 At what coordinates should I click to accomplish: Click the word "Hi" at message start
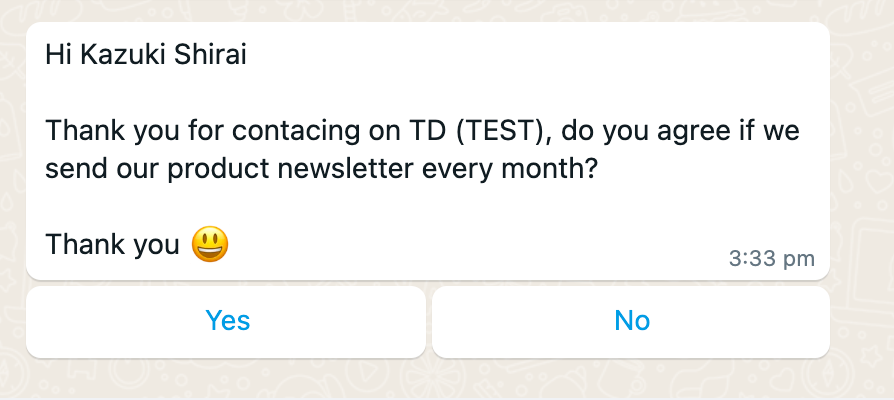tap(58, 54)
